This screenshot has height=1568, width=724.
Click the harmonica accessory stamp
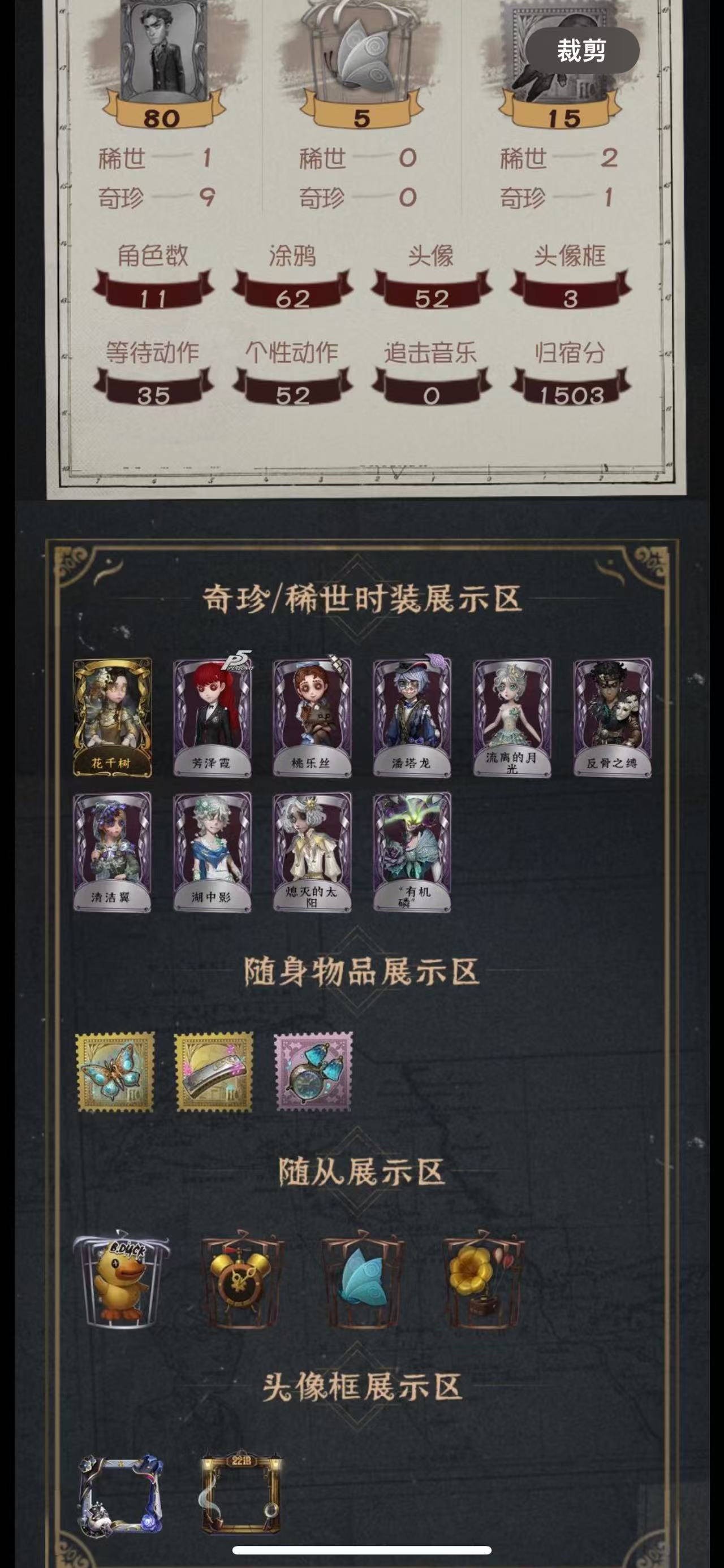pyautogui.click(x=214, y=1071)
